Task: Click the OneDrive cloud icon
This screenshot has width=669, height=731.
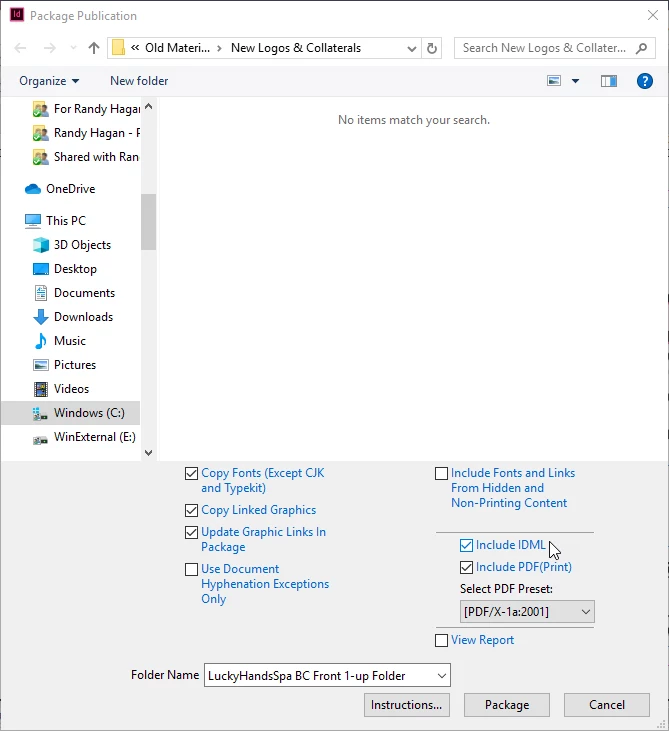Action: tap(33, 189)
